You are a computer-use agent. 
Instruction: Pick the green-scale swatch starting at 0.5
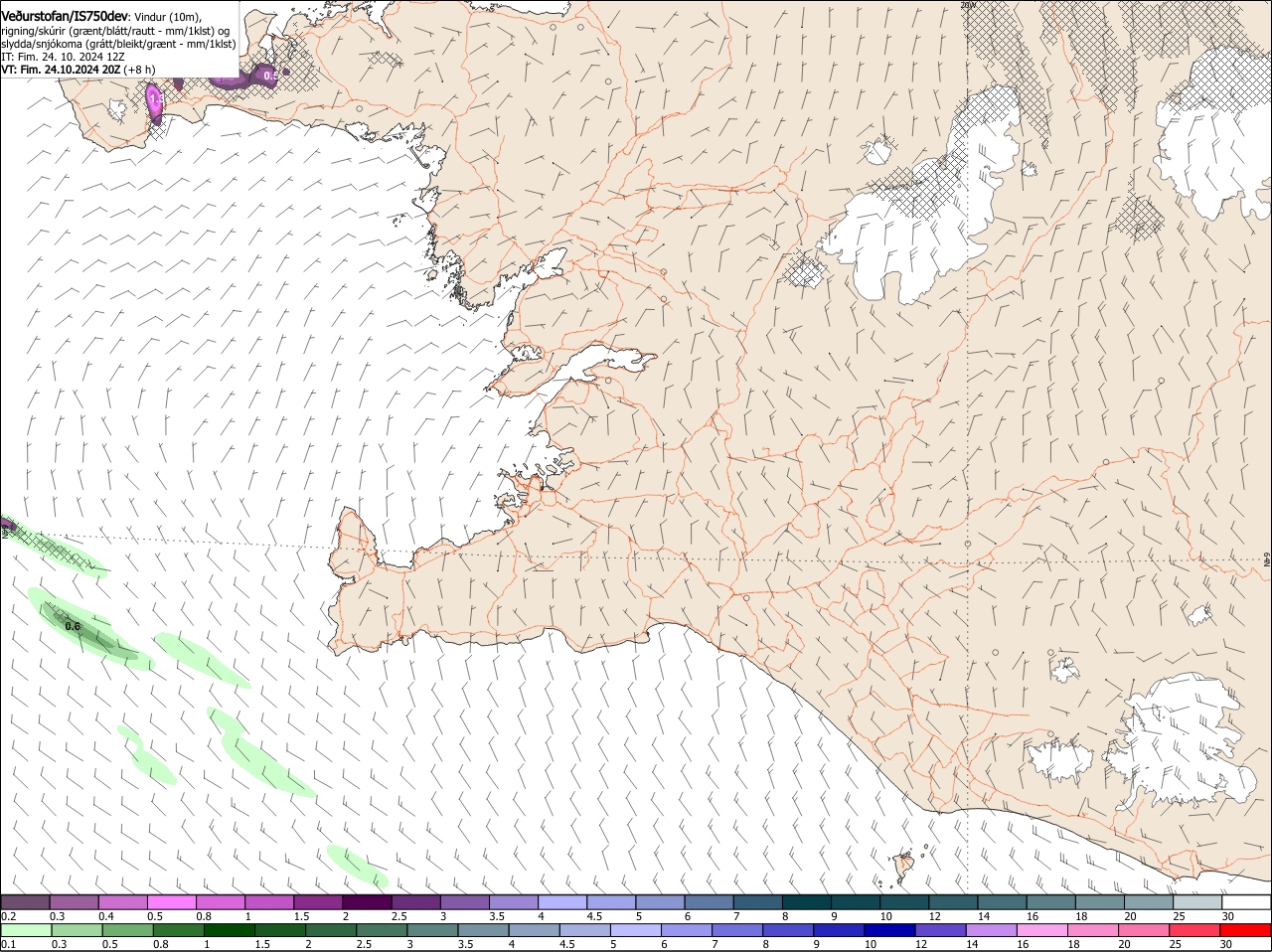(x=127, y=930)
